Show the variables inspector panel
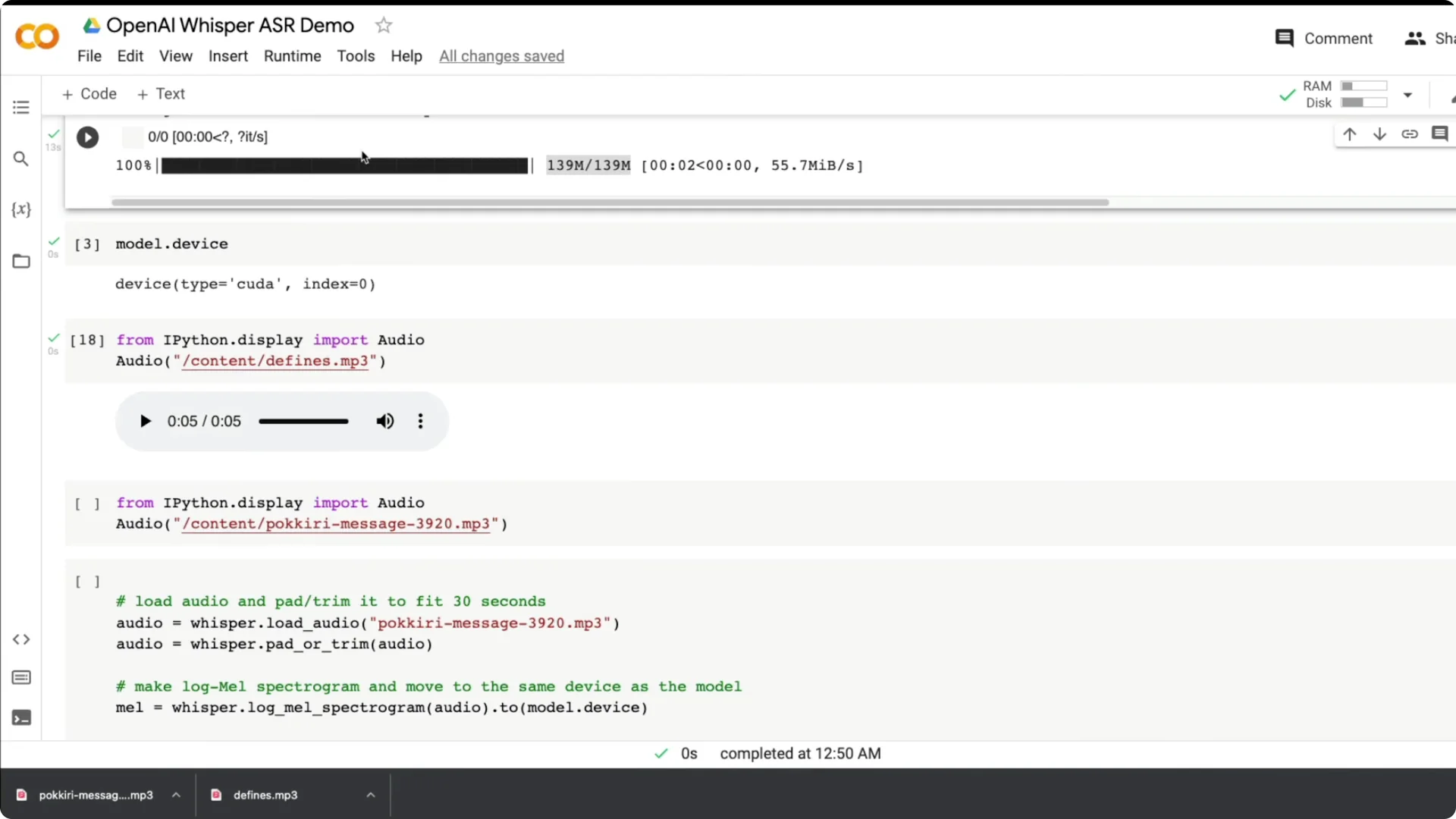Image resolution: width=1456 pixels, height=819 pixels. (x=20, y=211)
